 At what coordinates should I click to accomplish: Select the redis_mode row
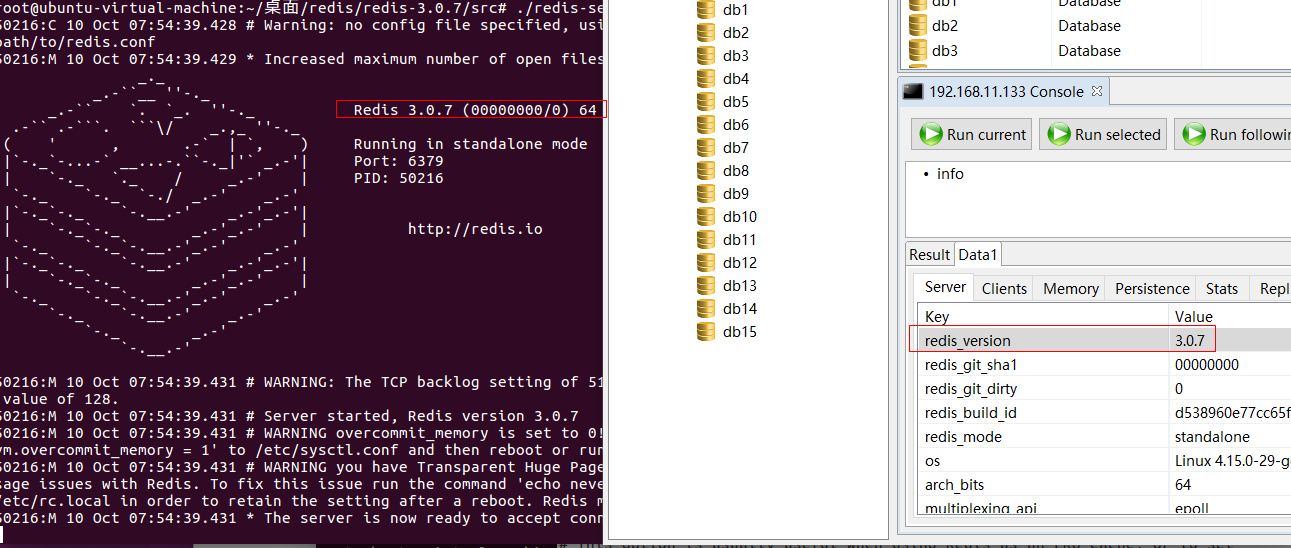pos(1104,437)
